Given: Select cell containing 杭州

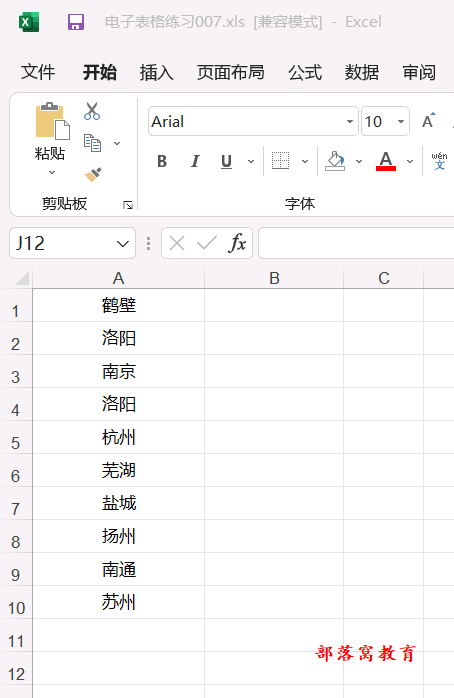Looking at the screenshot, I should 118,437.
